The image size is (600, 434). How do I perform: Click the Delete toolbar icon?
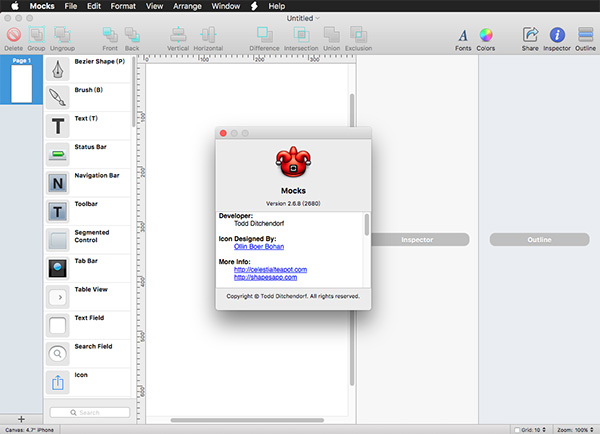[14, 35]
